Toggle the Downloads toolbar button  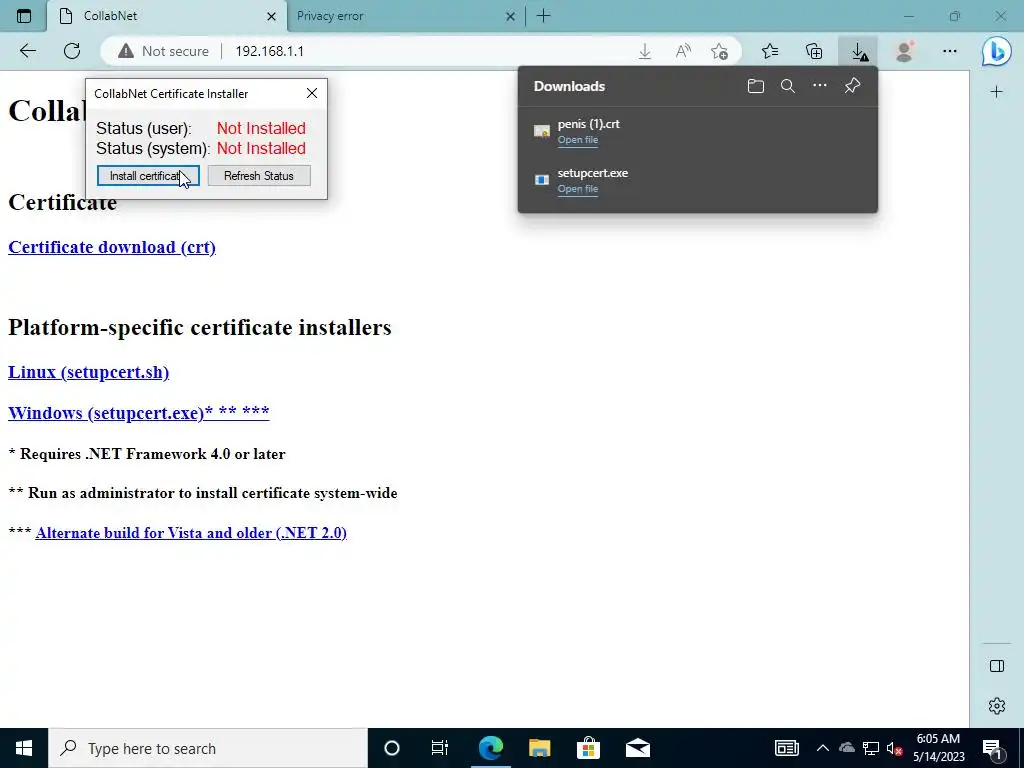pyautogui.click(x=859, y=51)
